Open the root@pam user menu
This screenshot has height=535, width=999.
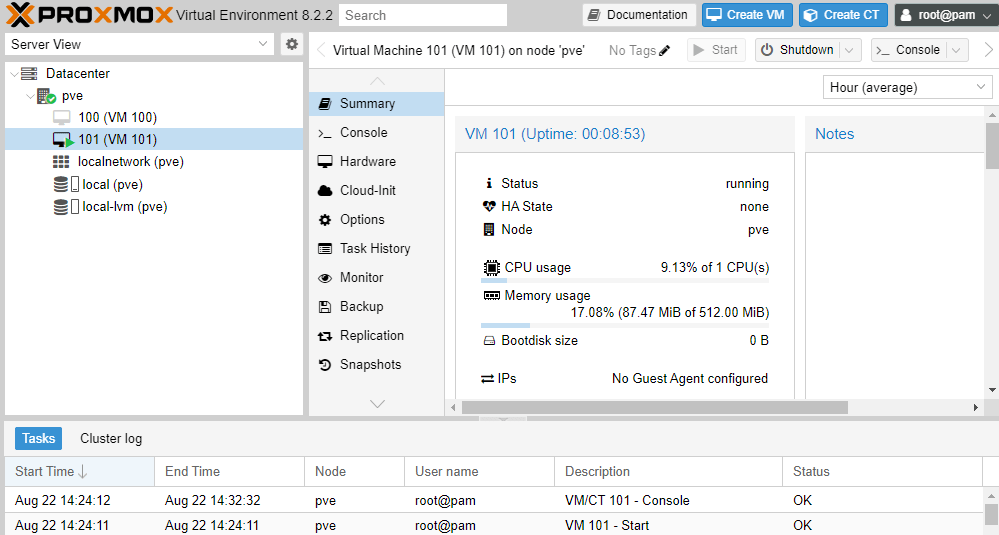(946, 15)
